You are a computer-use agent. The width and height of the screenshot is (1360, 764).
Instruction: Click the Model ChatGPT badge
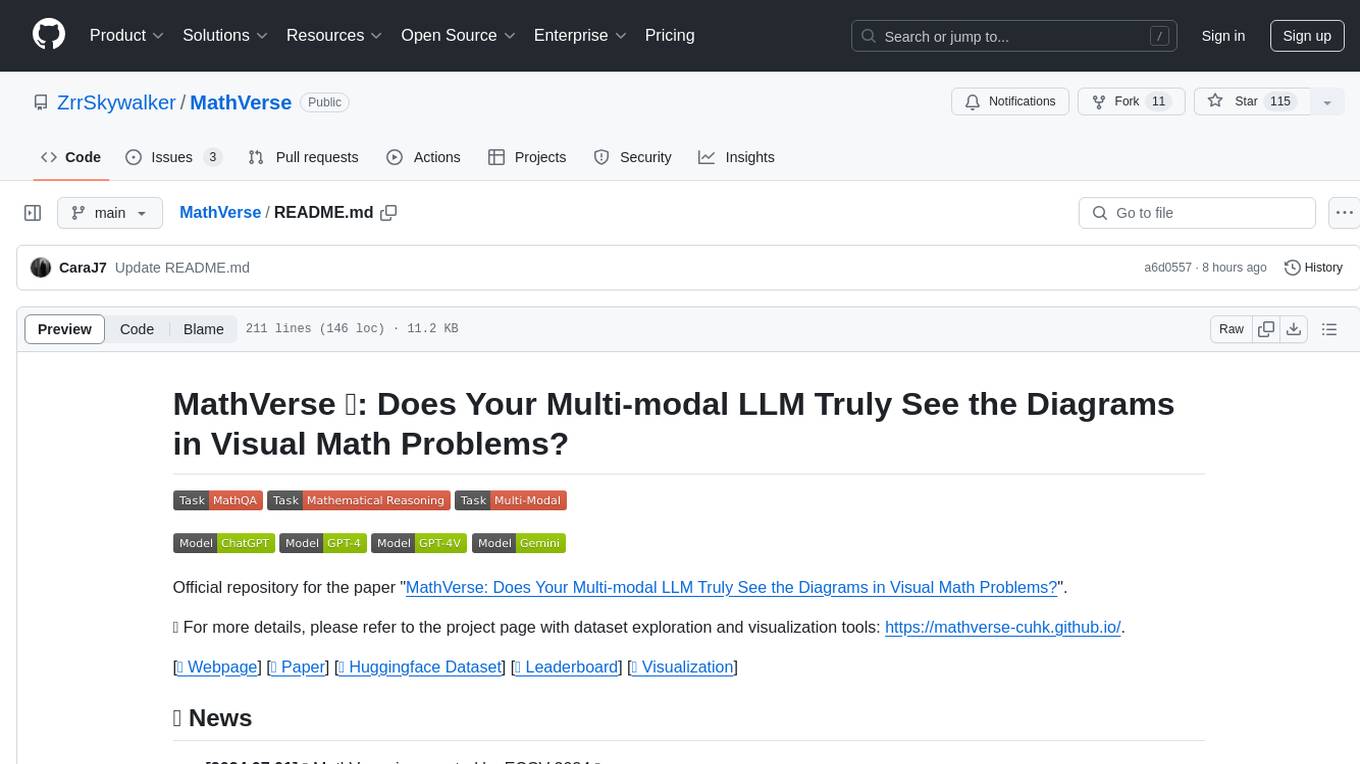click(x=224, y=543)
